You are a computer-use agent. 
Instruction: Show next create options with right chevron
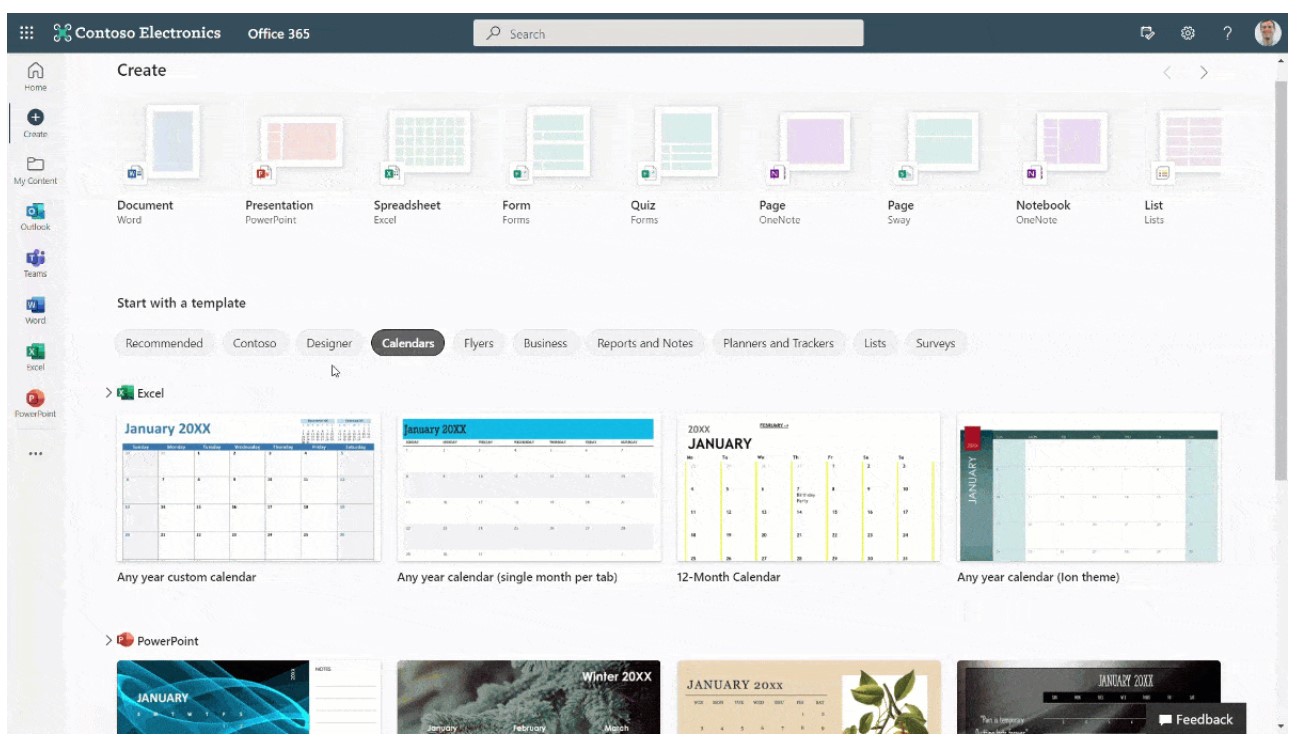tap(1204, 72)
